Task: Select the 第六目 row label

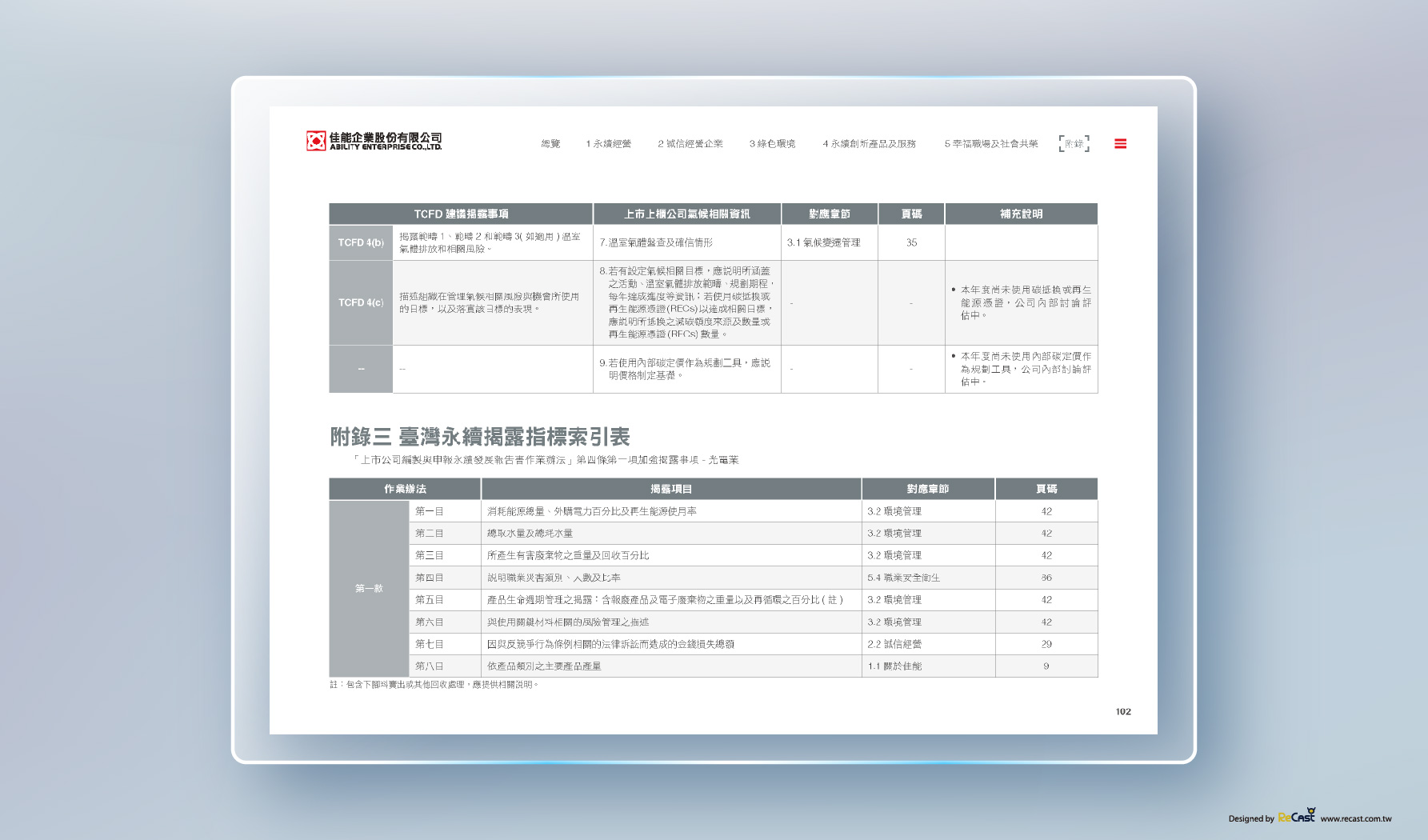Action: pos(445,622)
